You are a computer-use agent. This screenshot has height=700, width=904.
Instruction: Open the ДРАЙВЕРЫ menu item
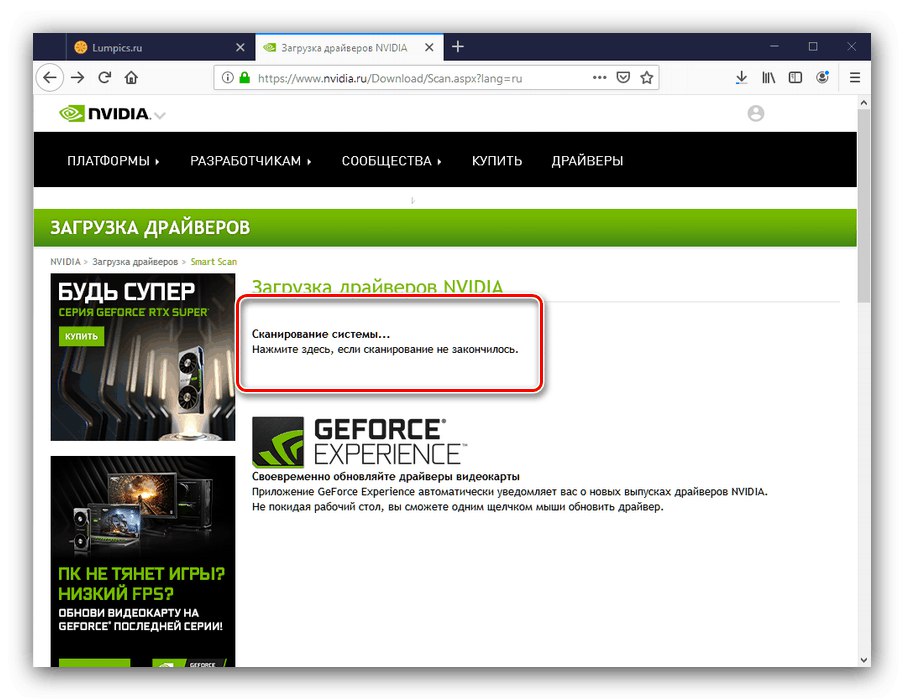point(587,160)
